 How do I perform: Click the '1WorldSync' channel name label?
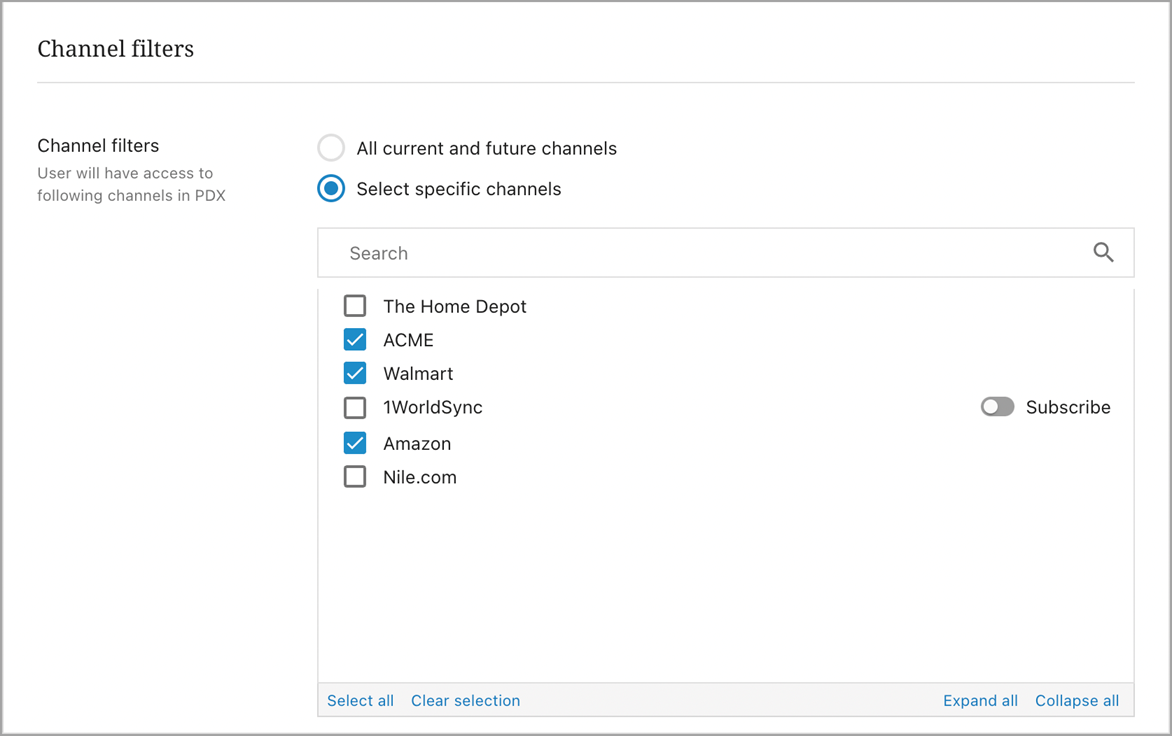(x=433, y=407)
